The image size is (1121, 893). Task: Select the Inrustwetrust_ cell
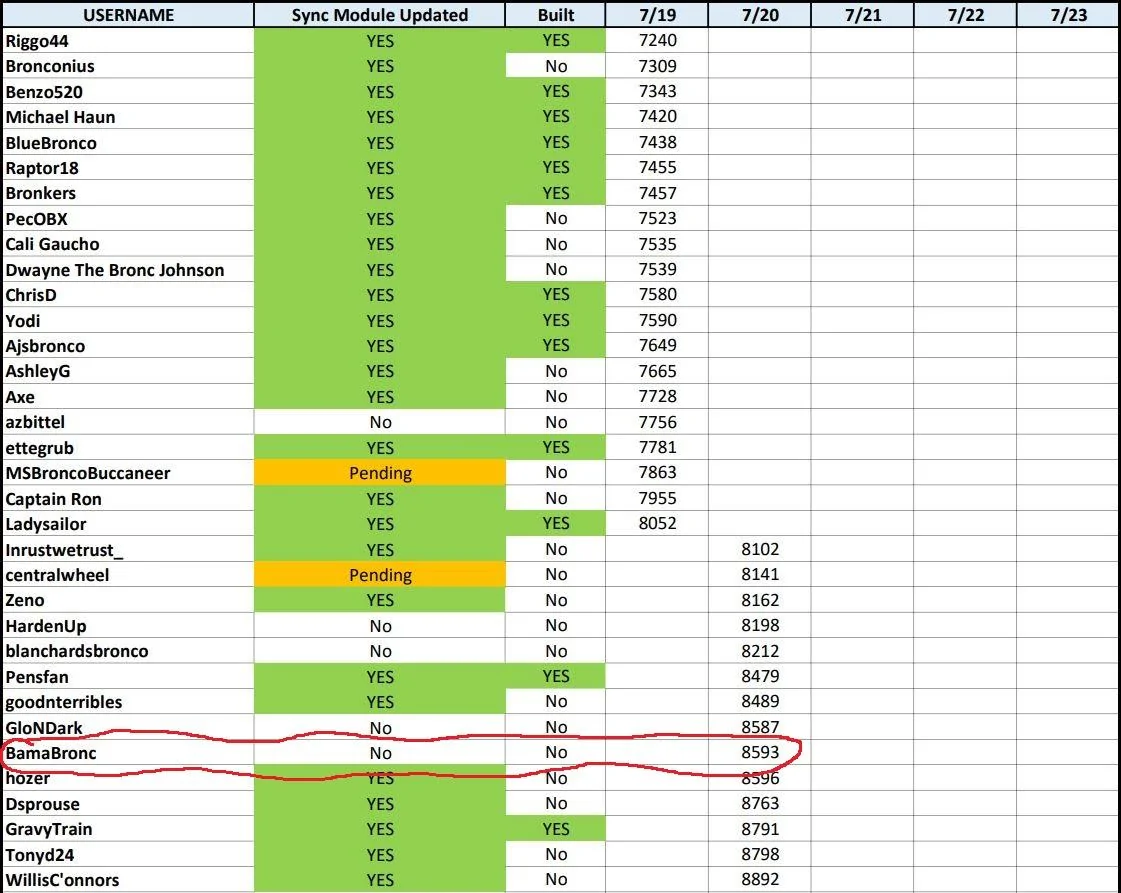(x=128, y=549)
